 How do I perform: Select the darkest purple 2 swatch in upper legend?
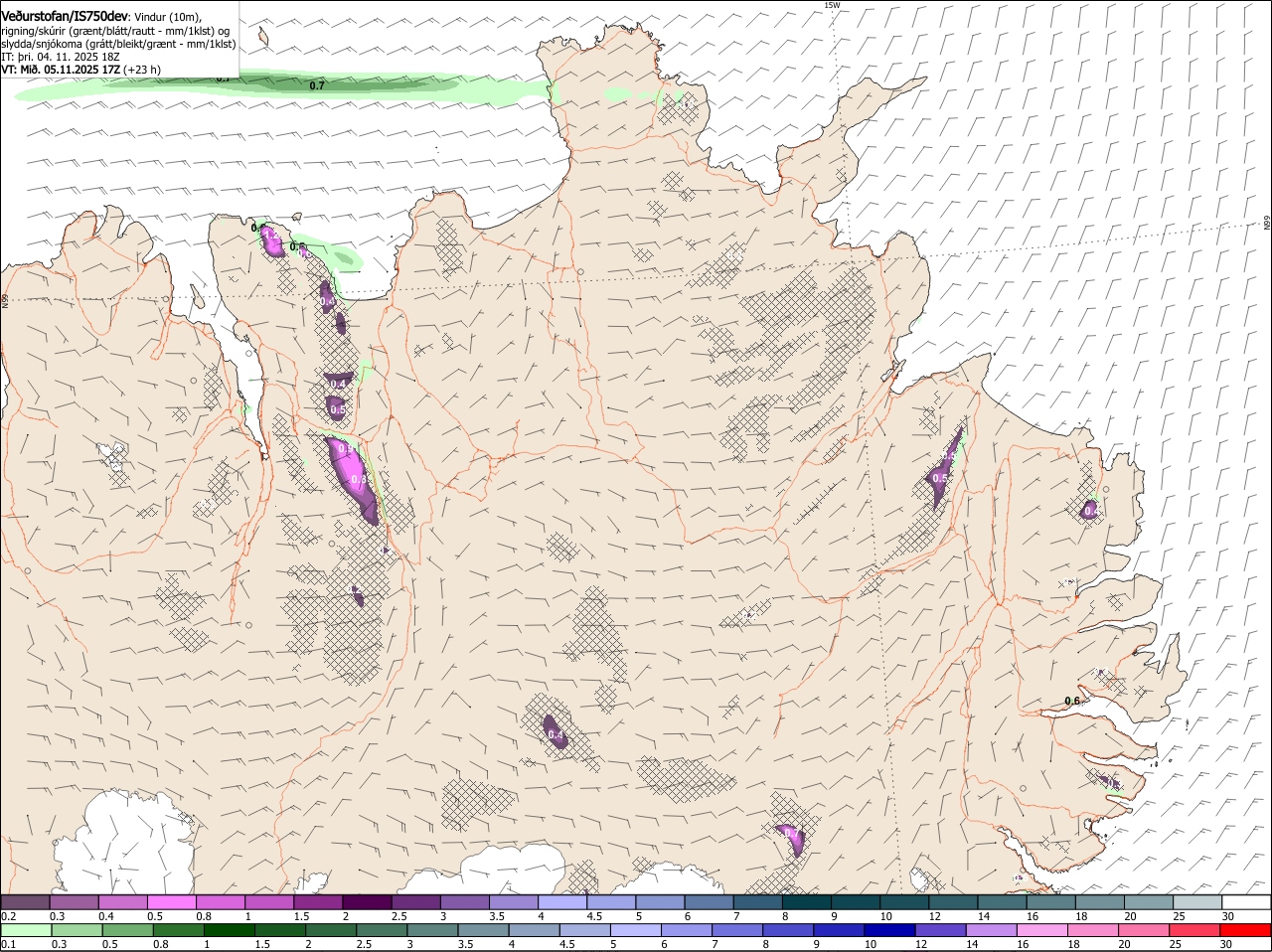pos(367,902)
